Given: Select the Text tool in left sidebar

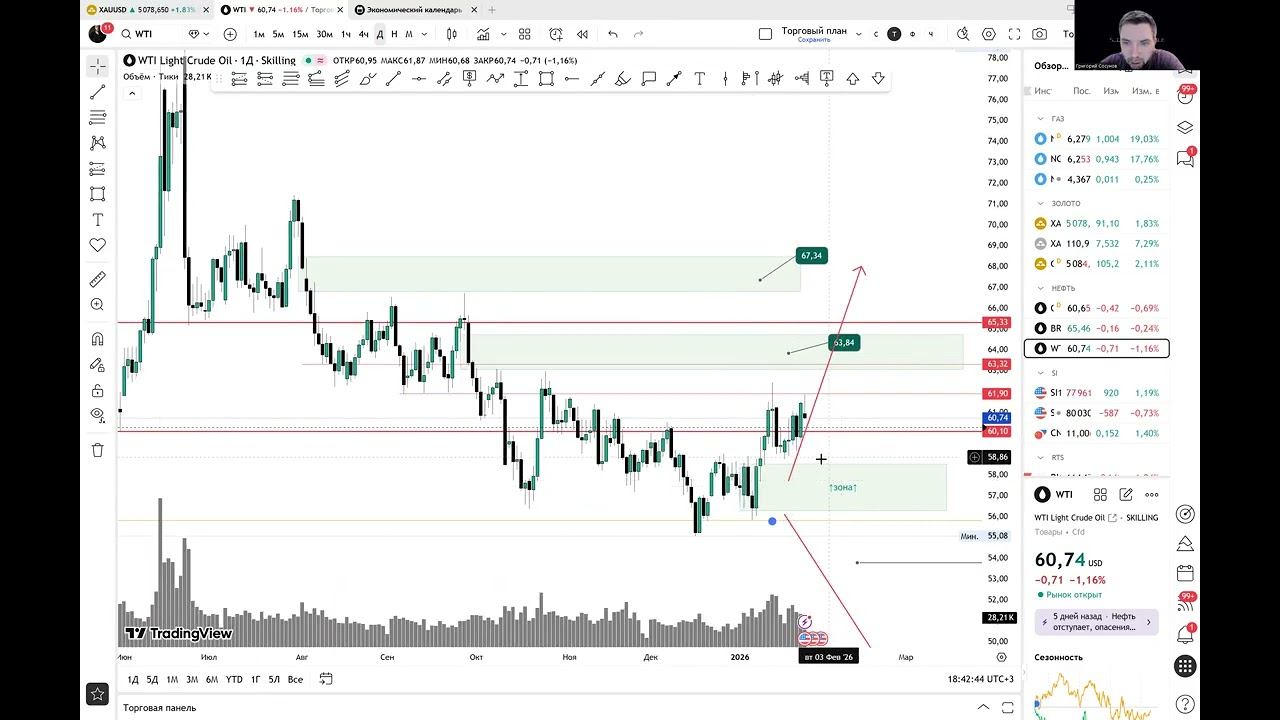Looking at the screenshot, I should pos(97,220).
